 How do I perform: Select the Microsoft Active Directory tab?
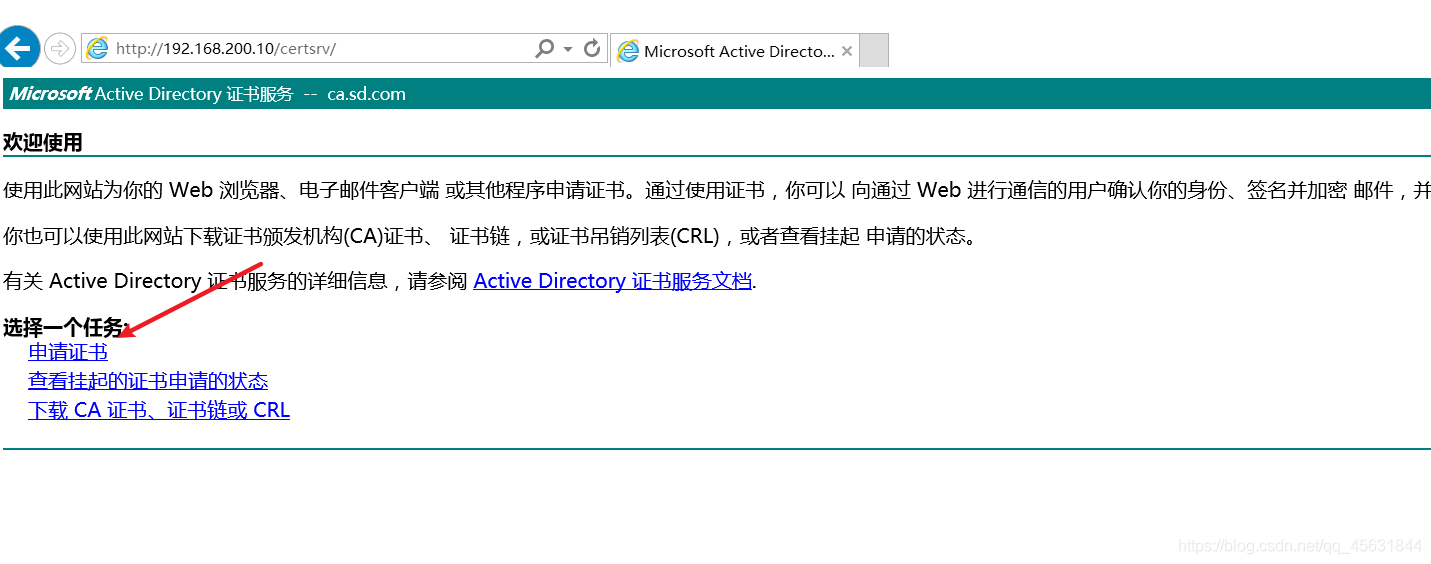click(x=735, y=51)
